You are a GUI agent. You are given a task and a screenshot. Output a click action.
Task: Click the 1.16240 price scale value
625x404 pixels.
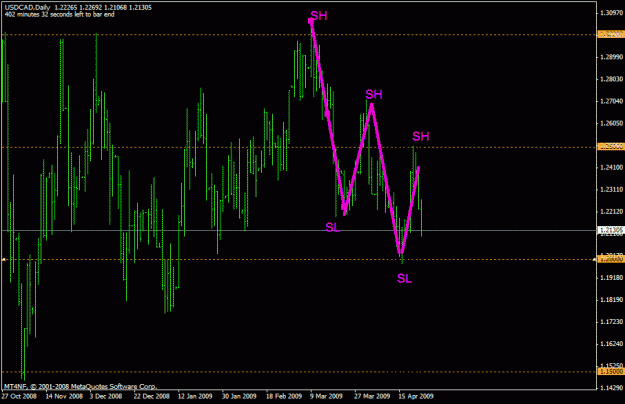coord(611,344)
